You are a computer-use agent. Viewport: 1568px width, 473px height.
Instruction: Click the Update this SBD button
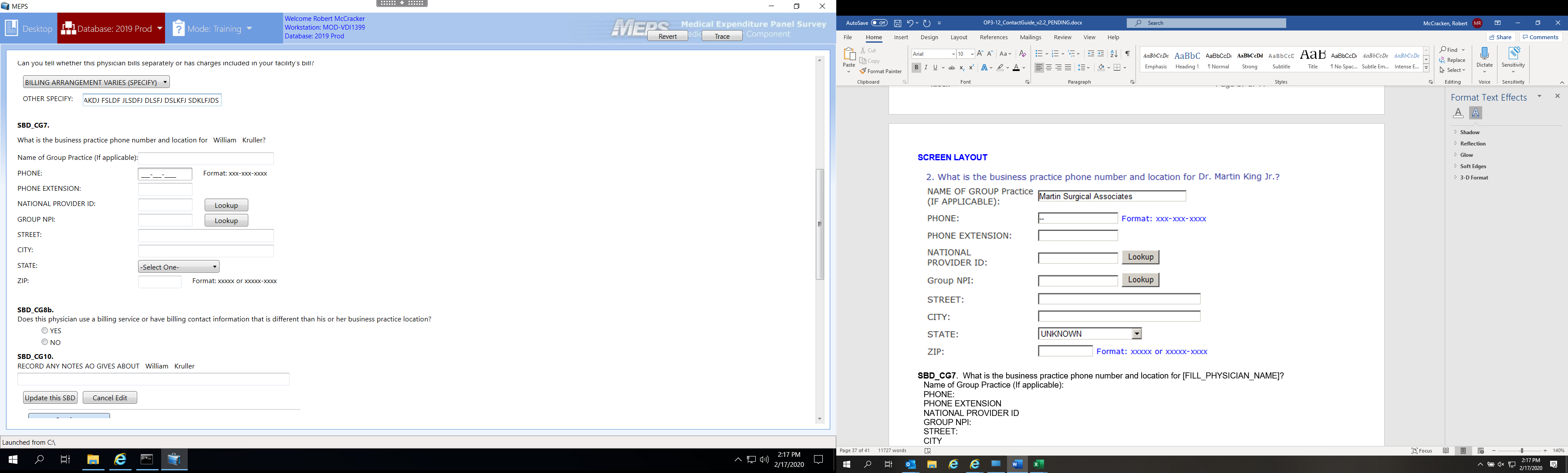coord(50,398)
